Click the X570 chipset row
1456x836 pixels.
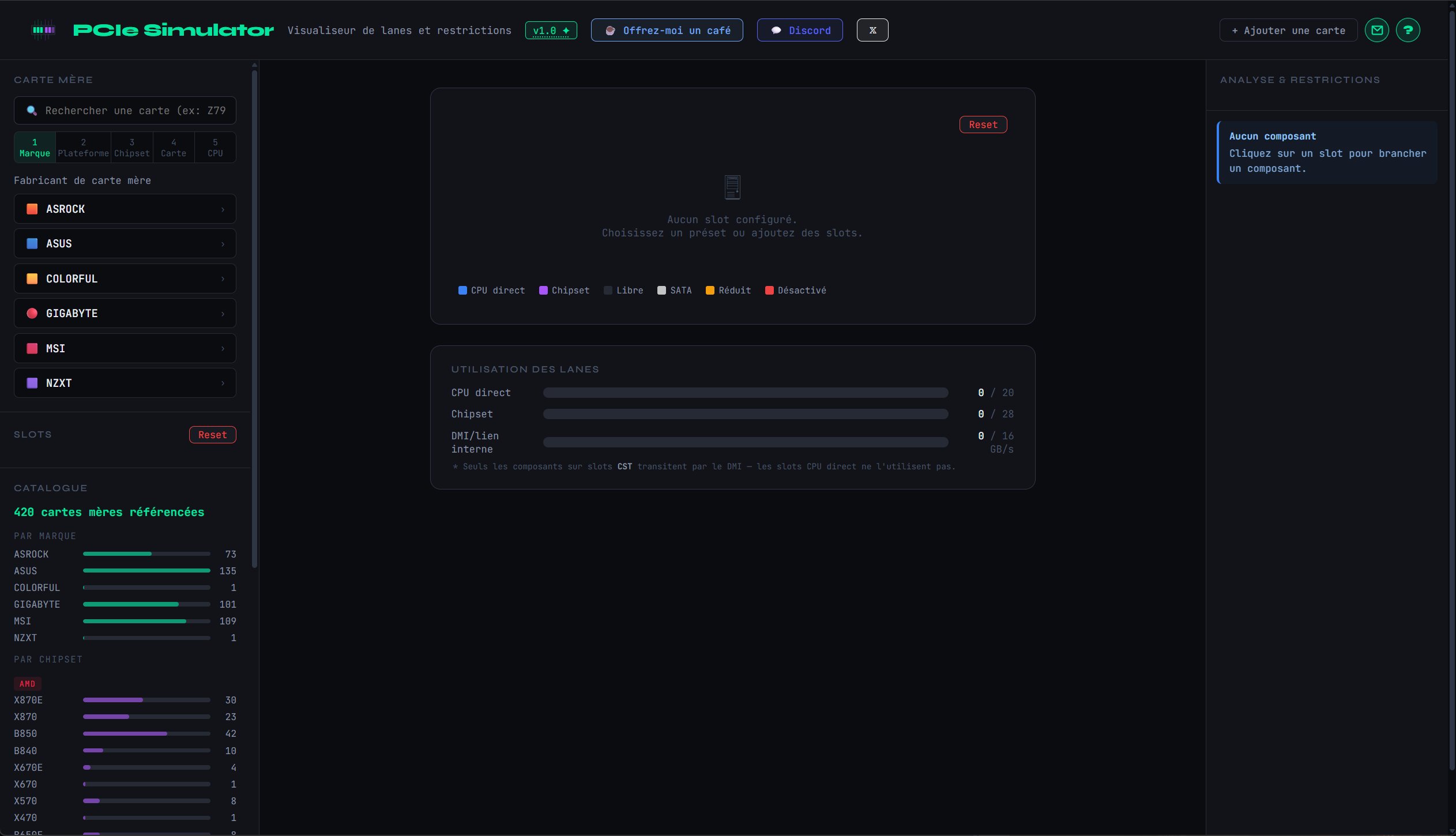click(x=125, y=801)
